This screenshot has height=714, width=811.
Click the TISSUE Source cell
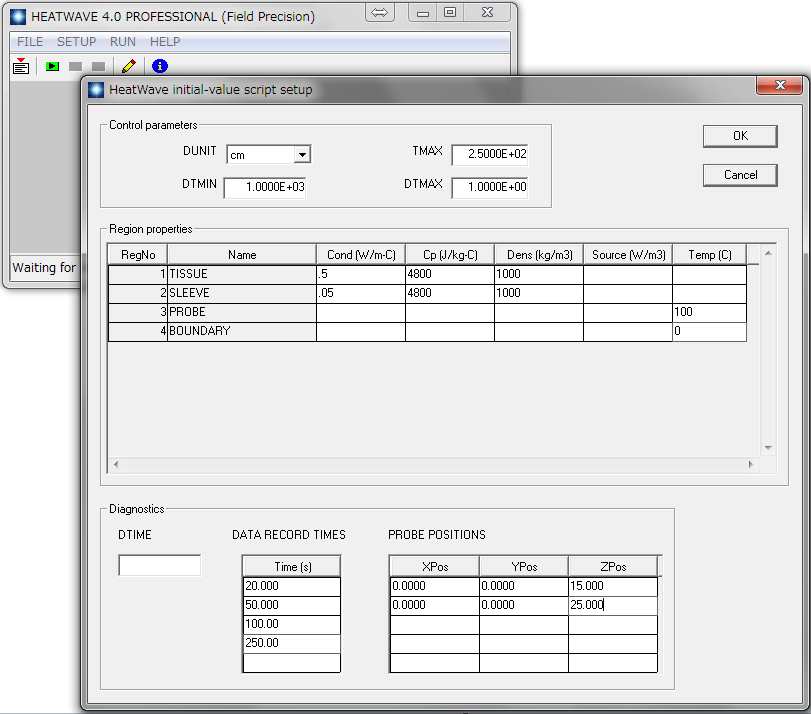[627, 274]
